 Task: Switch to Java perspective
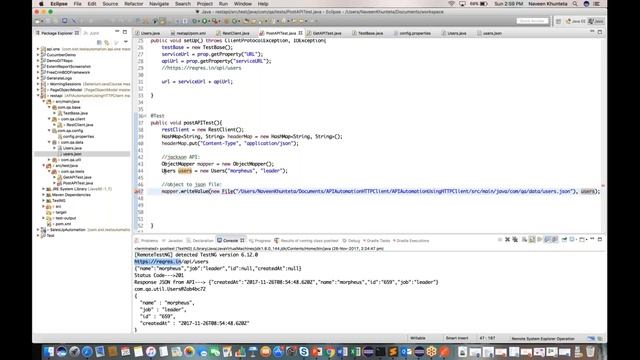point(596,21)
